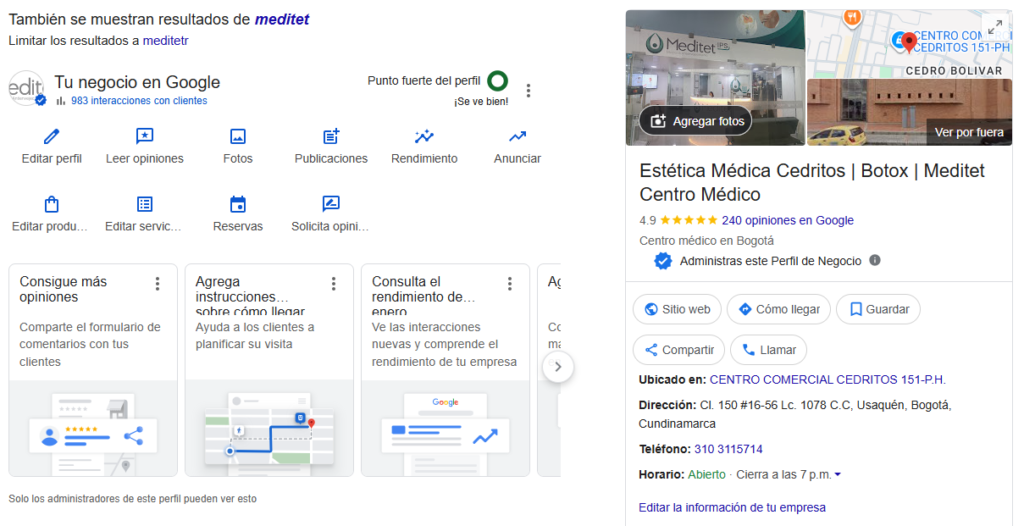Open the Fotos image icon
Viewport: 1024px width, 526px height.
click(238, 137)
